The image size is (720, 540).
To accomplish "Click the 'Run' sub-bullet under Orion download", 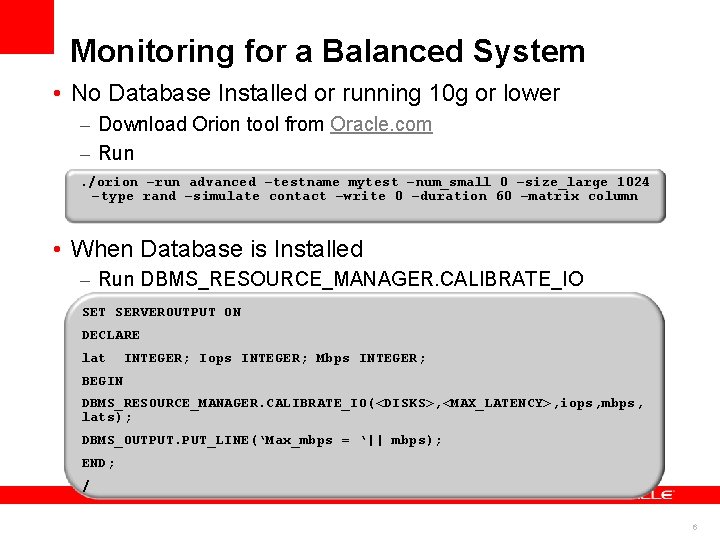I will [x=116, y=153].
